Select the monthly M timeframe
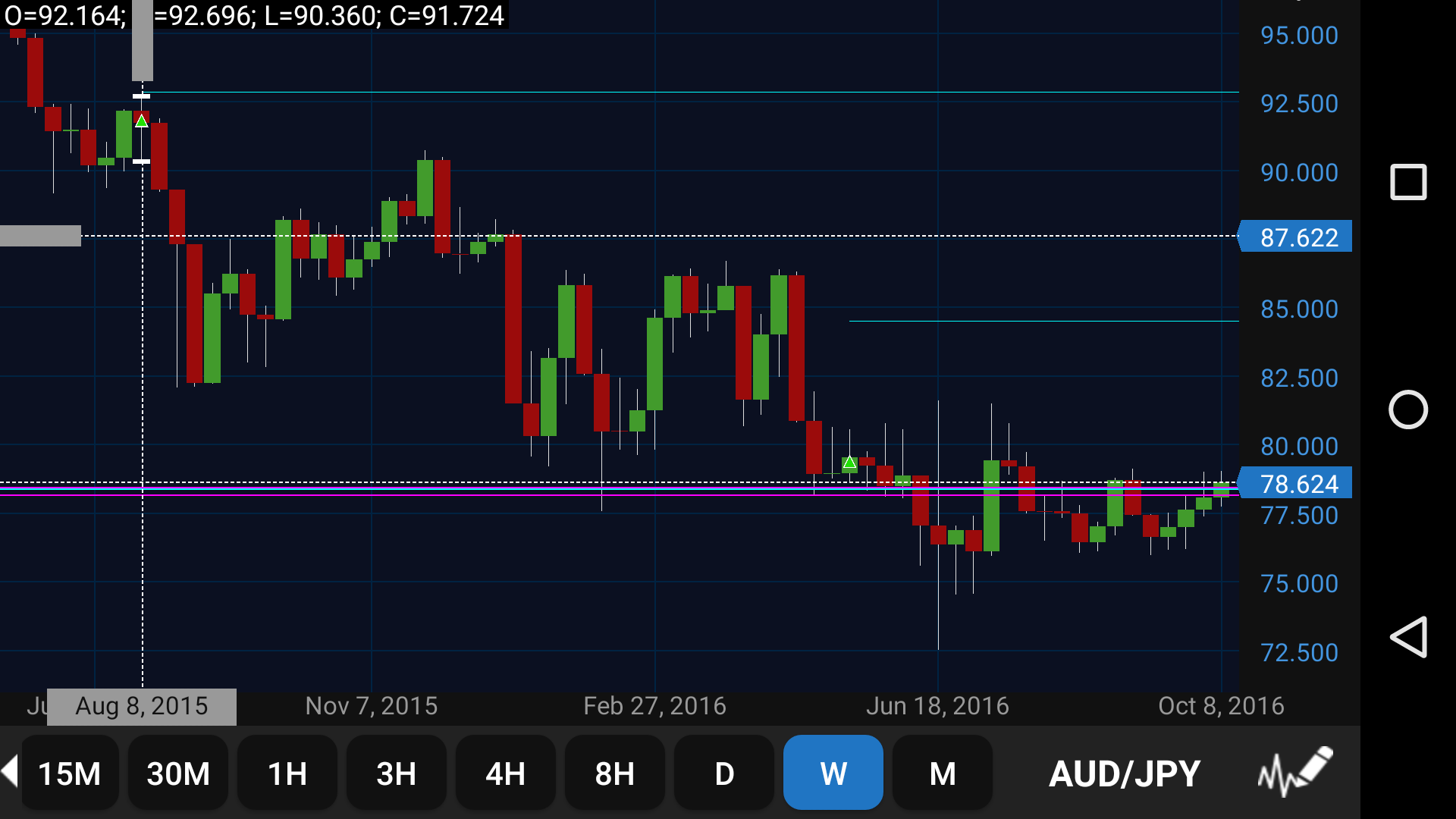The width and height of the screenshot is (1456, 819). click(943, 773)
